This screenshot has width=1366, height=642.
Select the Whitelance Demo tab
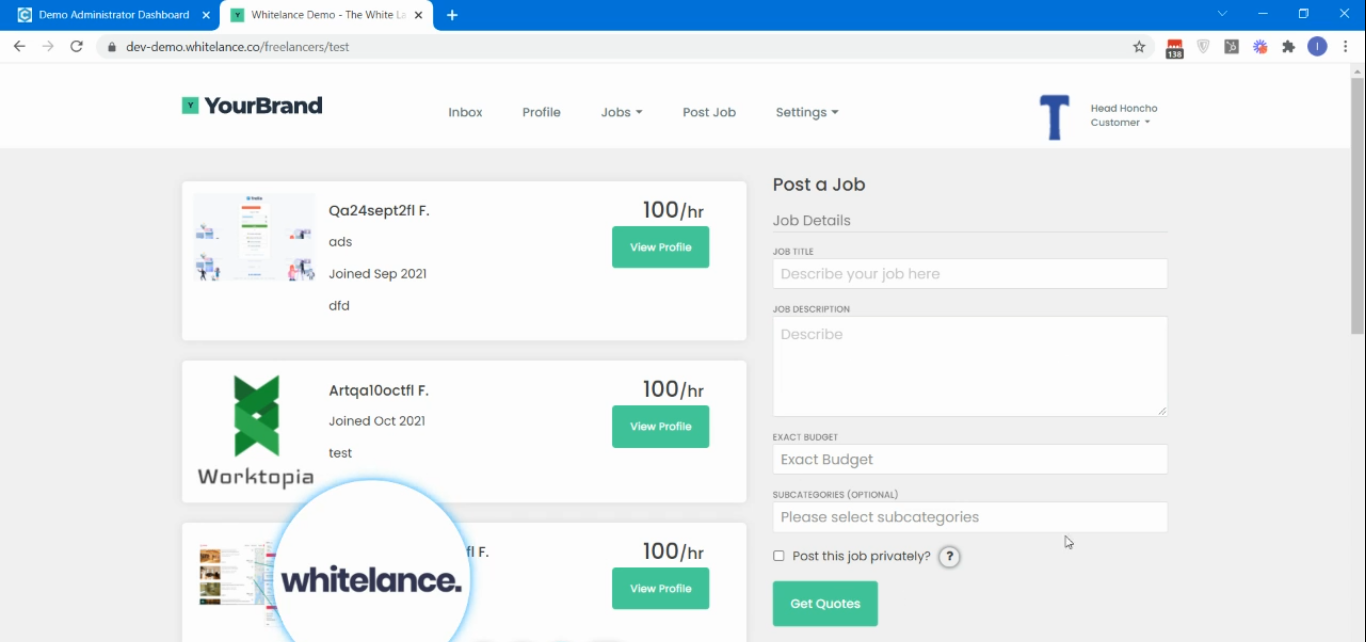[325, 15]
